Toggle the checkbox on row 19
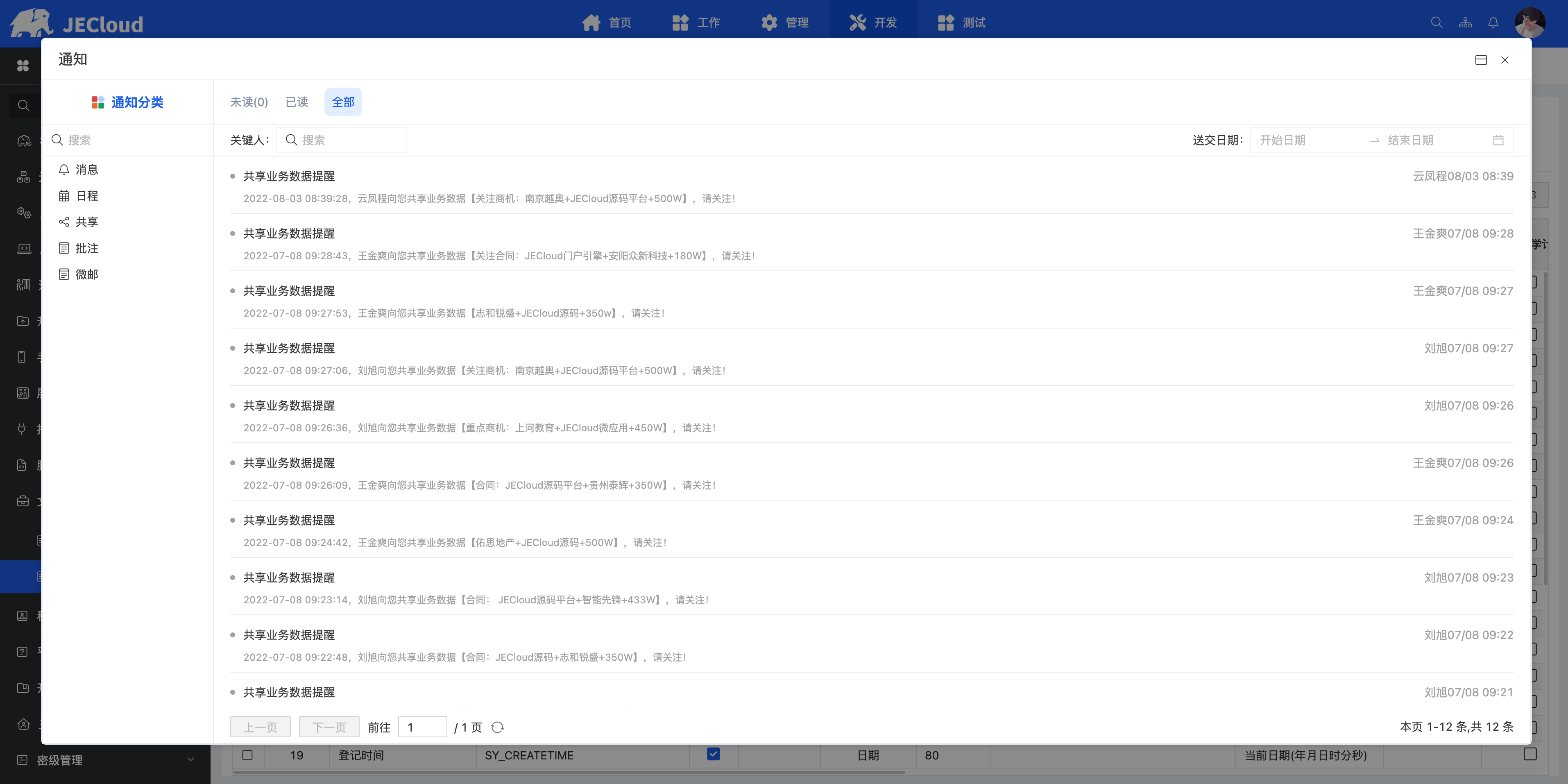Image resolution: width=1568 pixels, height=784 pixels. (x=247, y=755)
